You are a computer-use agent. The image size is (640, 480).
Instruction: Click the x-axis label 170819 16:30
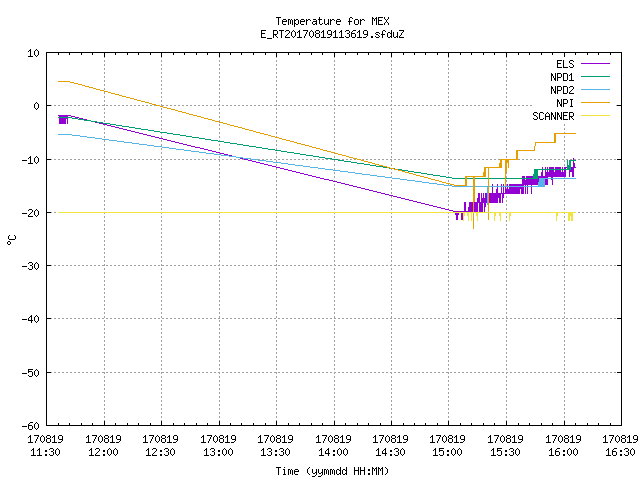[x=620, y=446]
